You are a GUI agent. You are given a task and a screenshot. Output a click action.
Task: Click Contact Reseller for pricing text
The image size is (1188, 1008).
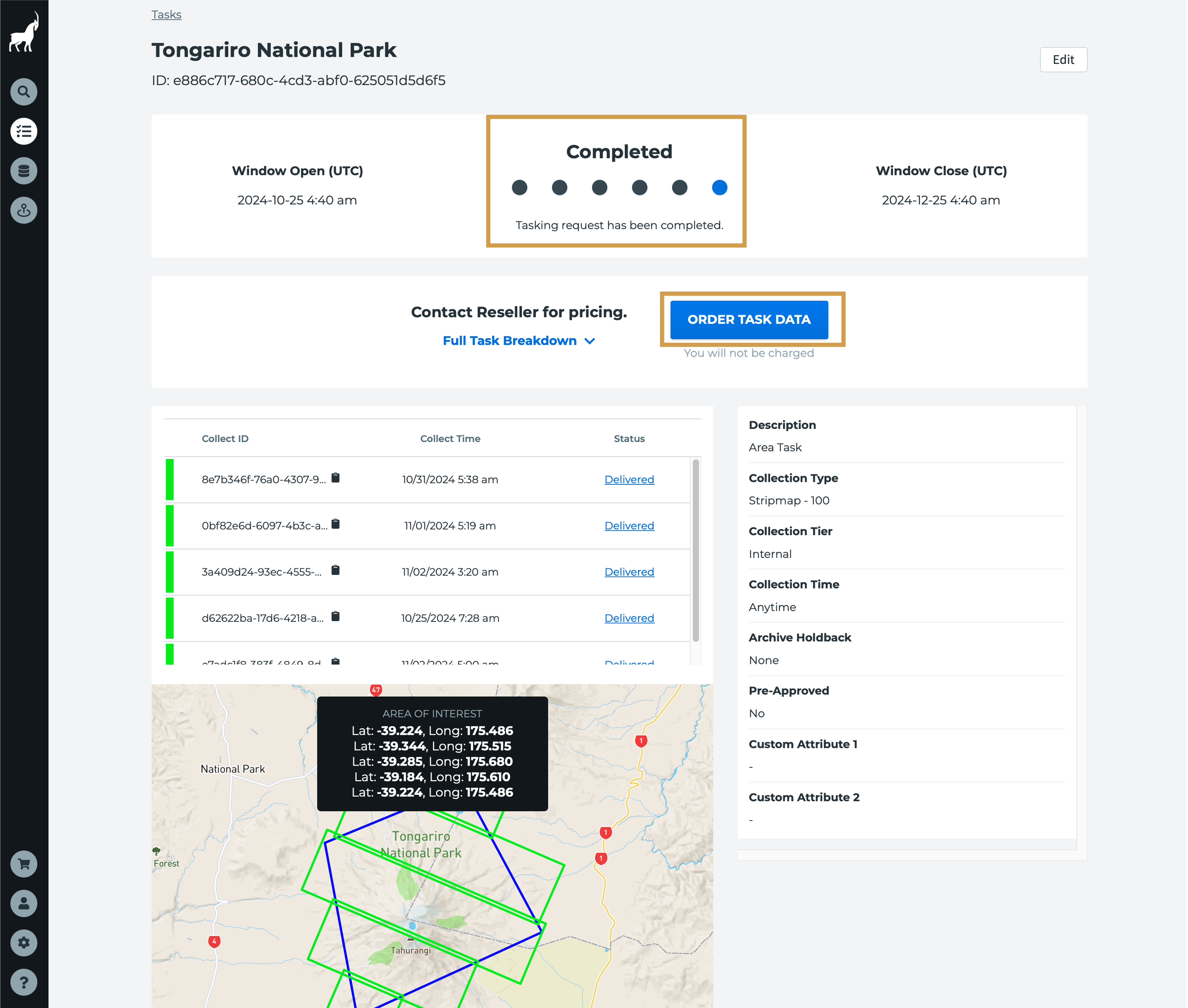pos(519,312)
